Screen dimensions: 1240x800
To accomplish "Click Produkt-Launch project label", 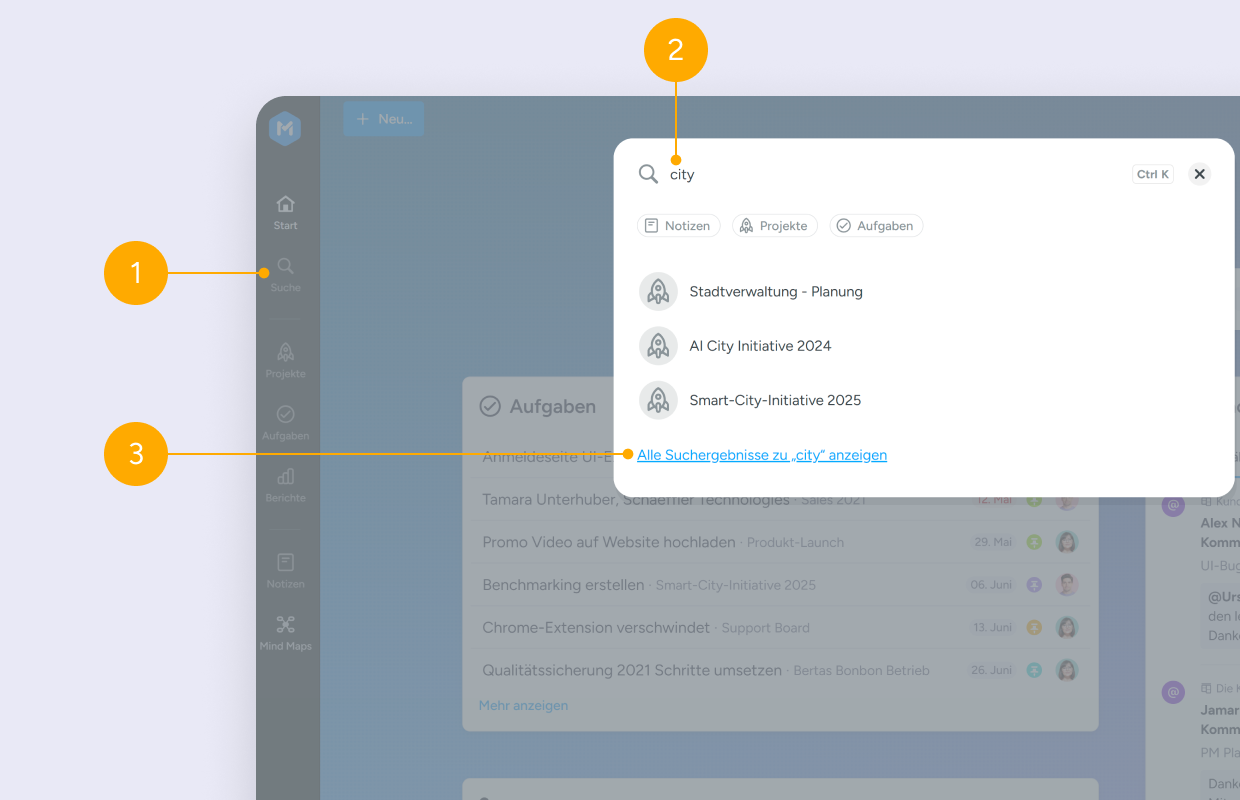I will [795, 542].
